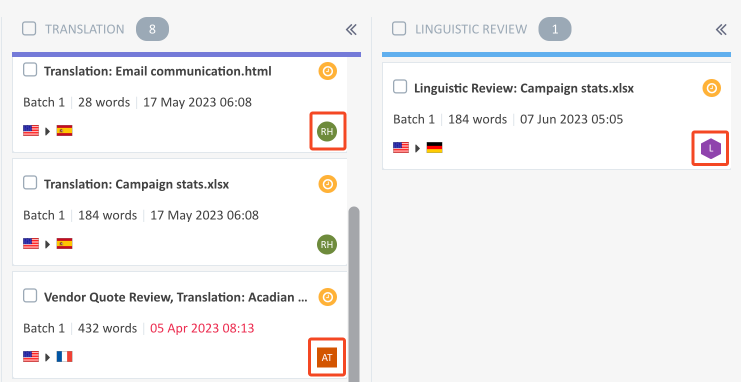This screenshot has height=382, width=741.
Task: Click clock icon on Linguistic Review card
Action: point(712,88)
